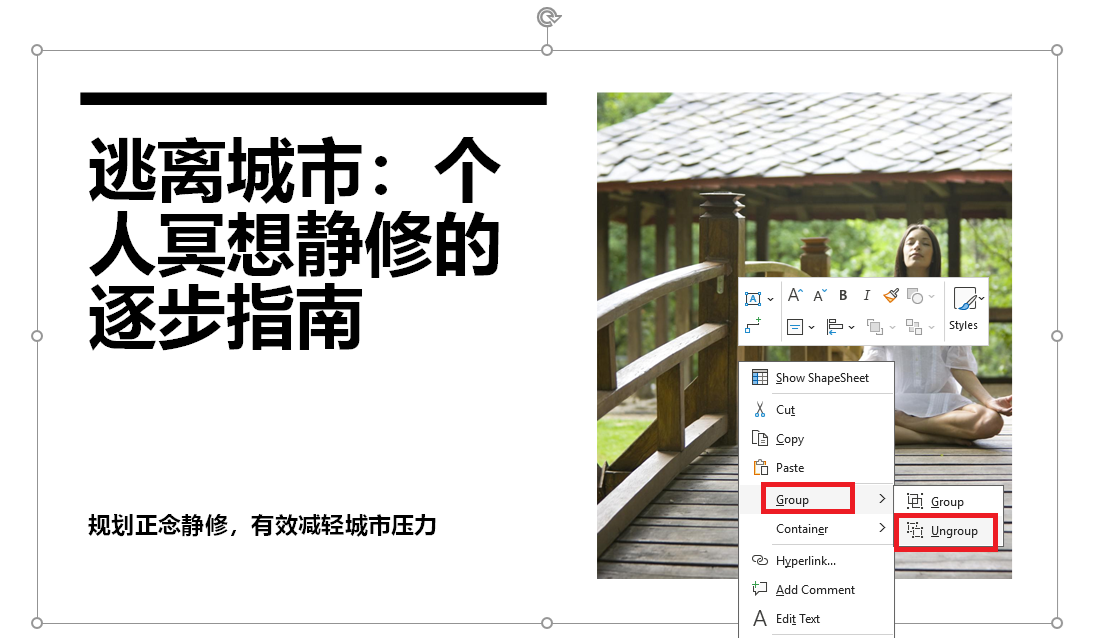1097x638 pixels.
Task: Click the rotation handle above the shape
Action: 548,17
